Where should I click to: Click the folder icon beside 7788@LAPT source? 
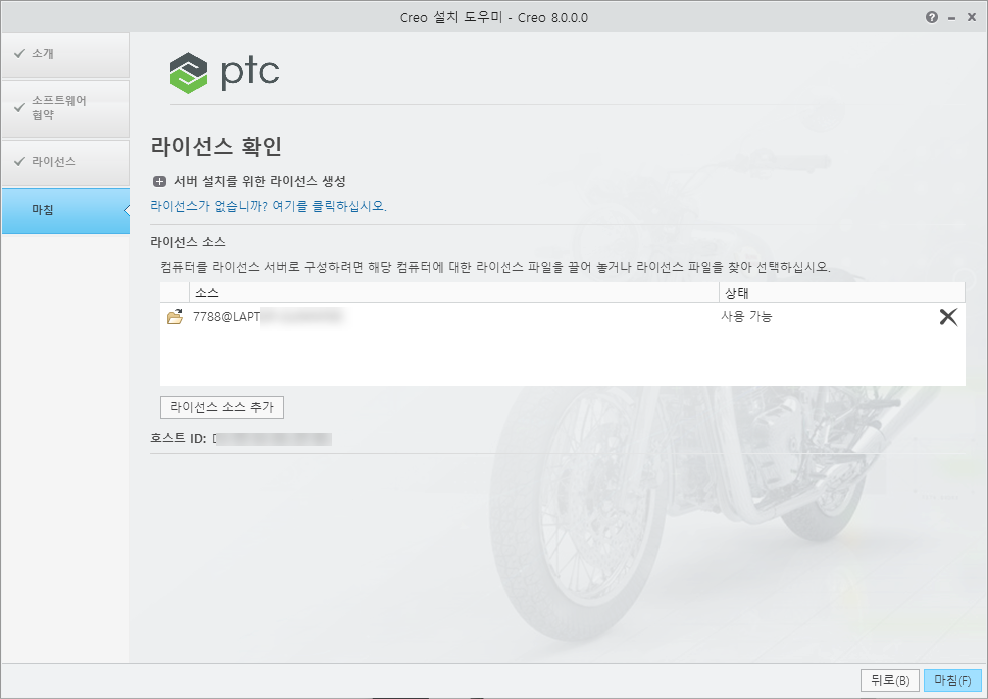(175, 316)
